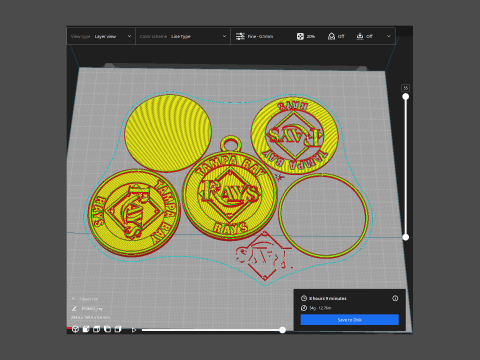480x360 pixels.
Task: Click the build plate adhesion off icon
Action: (360, 36)
